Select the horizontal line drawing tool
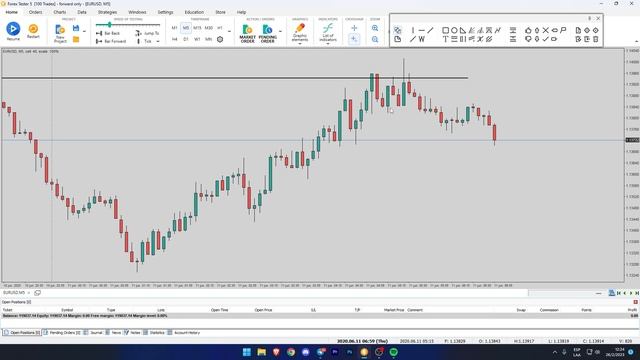 (421, 30)
